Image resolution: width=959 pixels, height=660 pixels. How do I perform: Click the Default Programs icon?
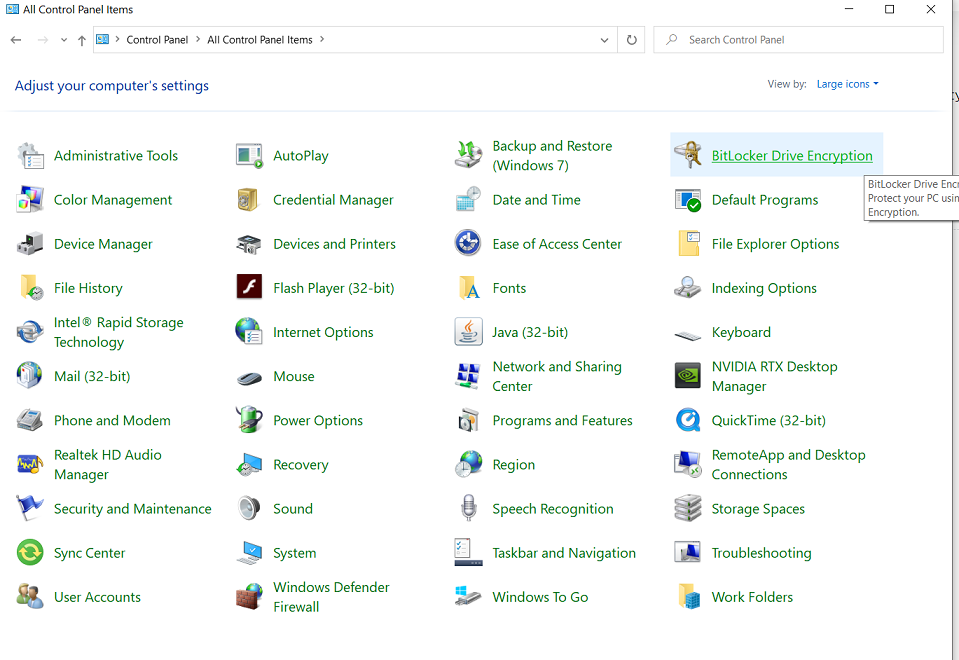(x=687, y=200)
